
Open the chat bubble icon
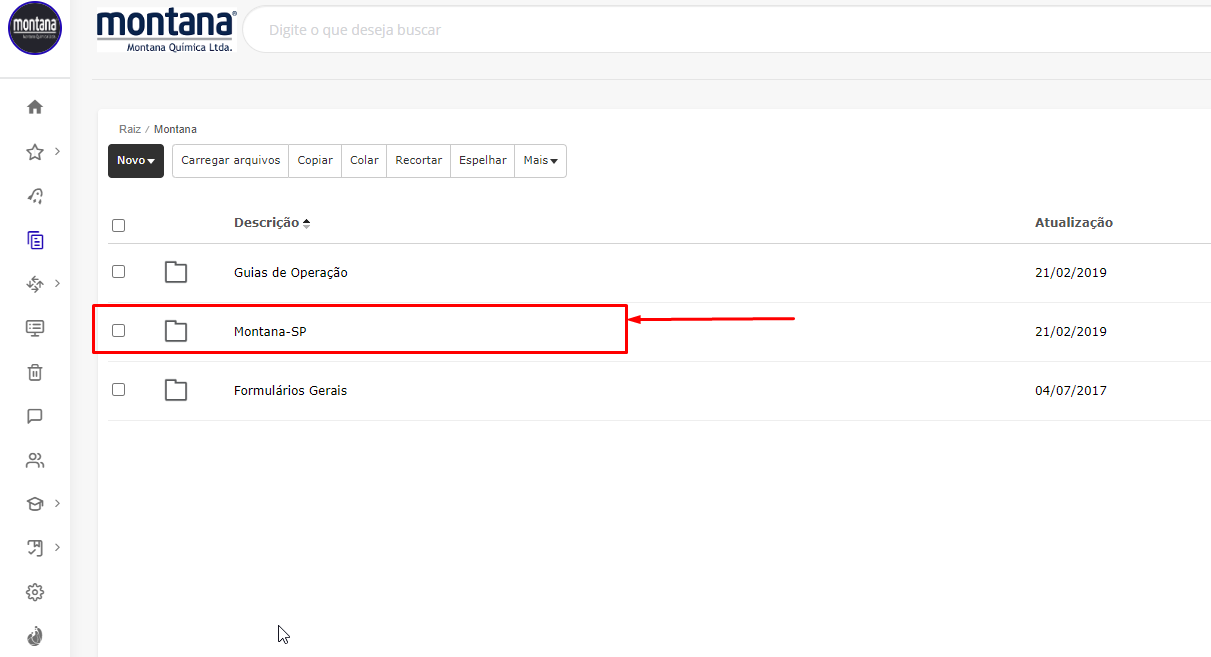click(x=35, y=416)
